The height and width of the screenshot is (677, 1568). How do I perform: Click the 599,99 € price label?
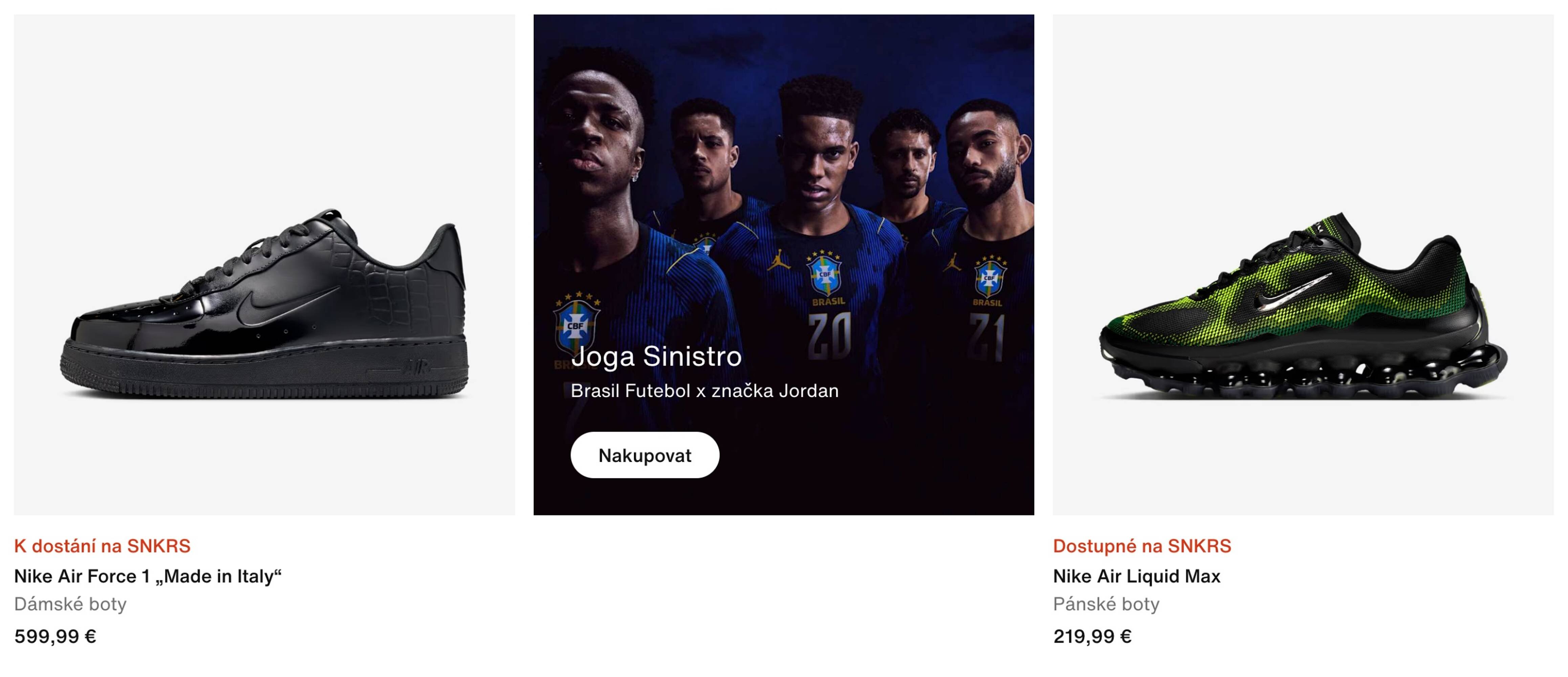pyautogui.click(x=55, y=637)
